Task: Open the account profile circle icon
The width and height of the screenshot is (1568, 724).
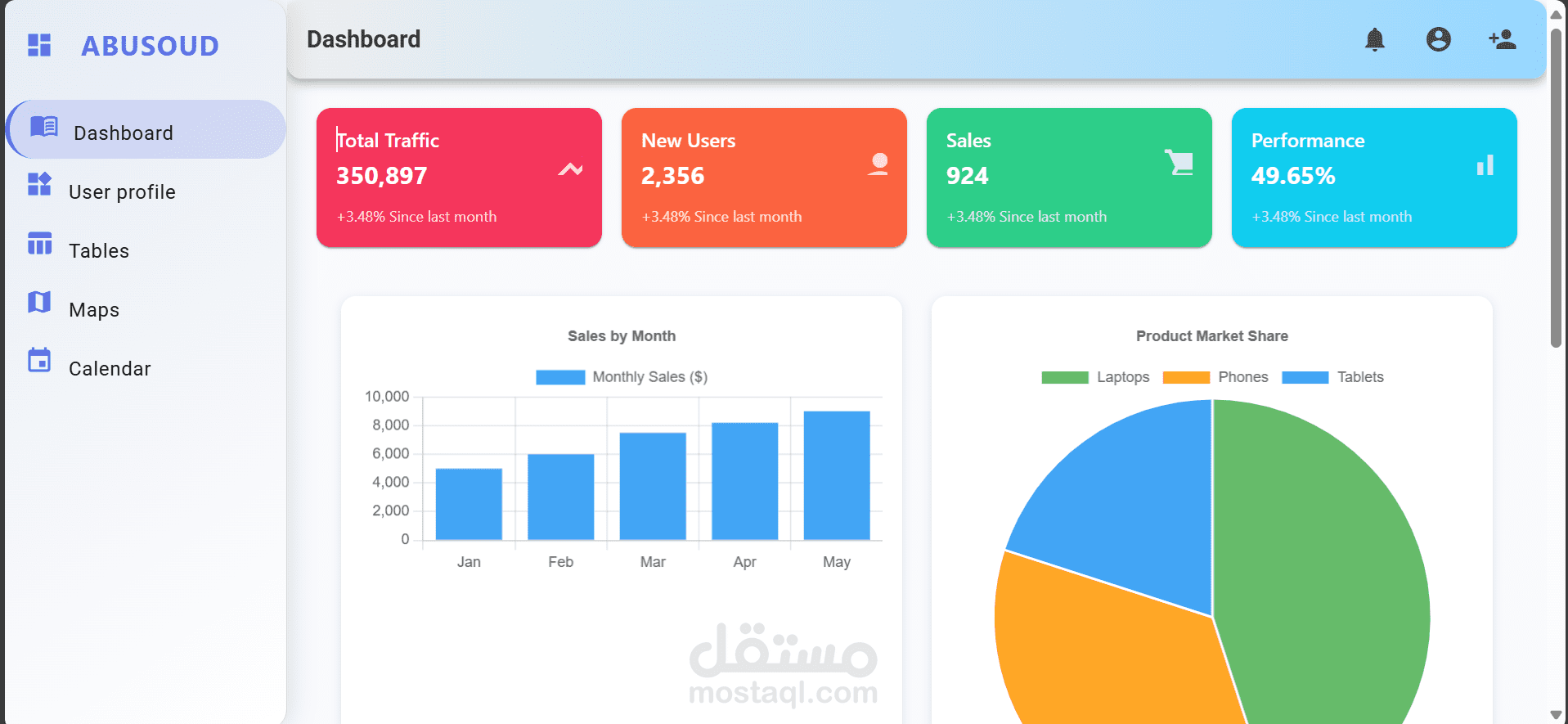Action: click(1439, 39)
